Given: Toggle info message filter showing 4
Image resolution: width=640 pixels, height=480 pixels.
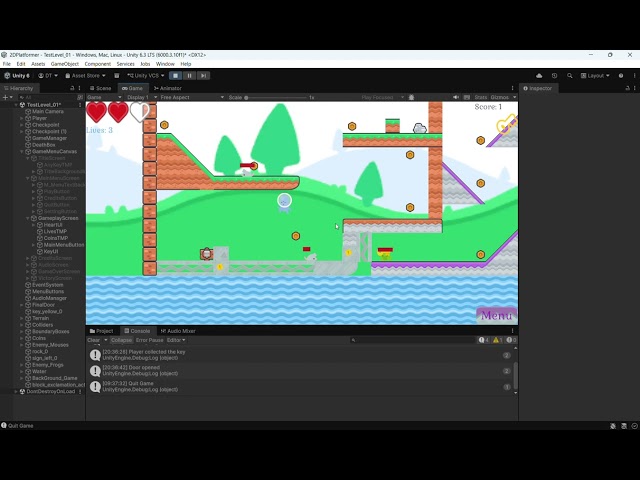Looking at the screenshot, I should (x=484, y=340).
